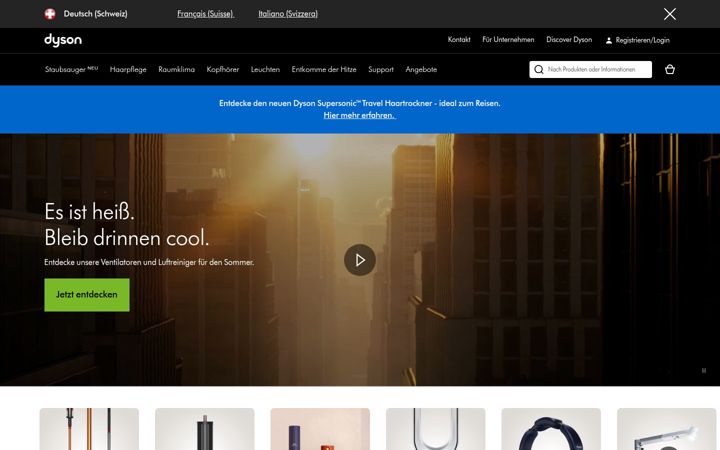Open Entkomme der Hitze menu item
The width and height of the screenshot is (720, 450).
click(x=324, y=69)
